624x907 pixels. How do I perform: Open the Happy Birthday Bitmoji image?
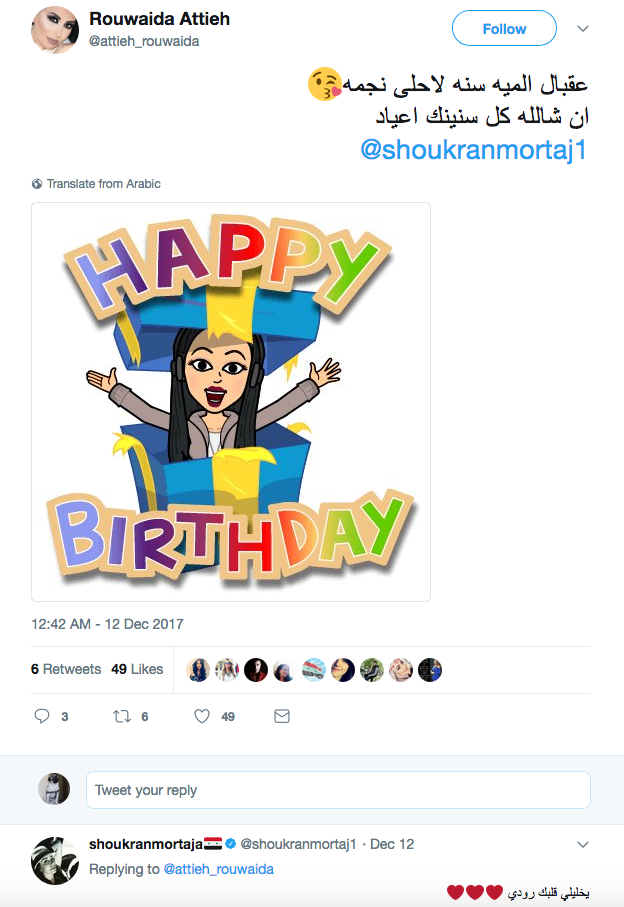click(x=231, y=402)
